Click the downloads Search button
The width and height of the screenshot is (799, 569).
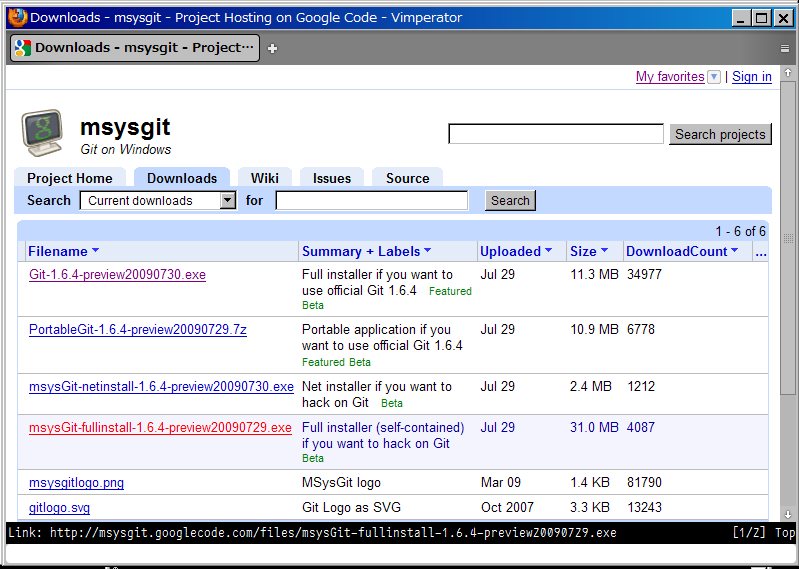click(510, 200)
